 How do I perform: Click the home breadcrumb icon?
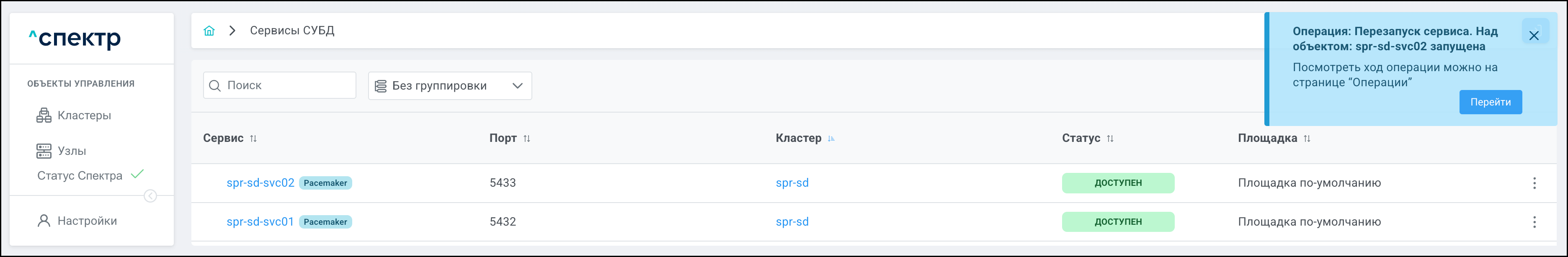pos(209,31)
